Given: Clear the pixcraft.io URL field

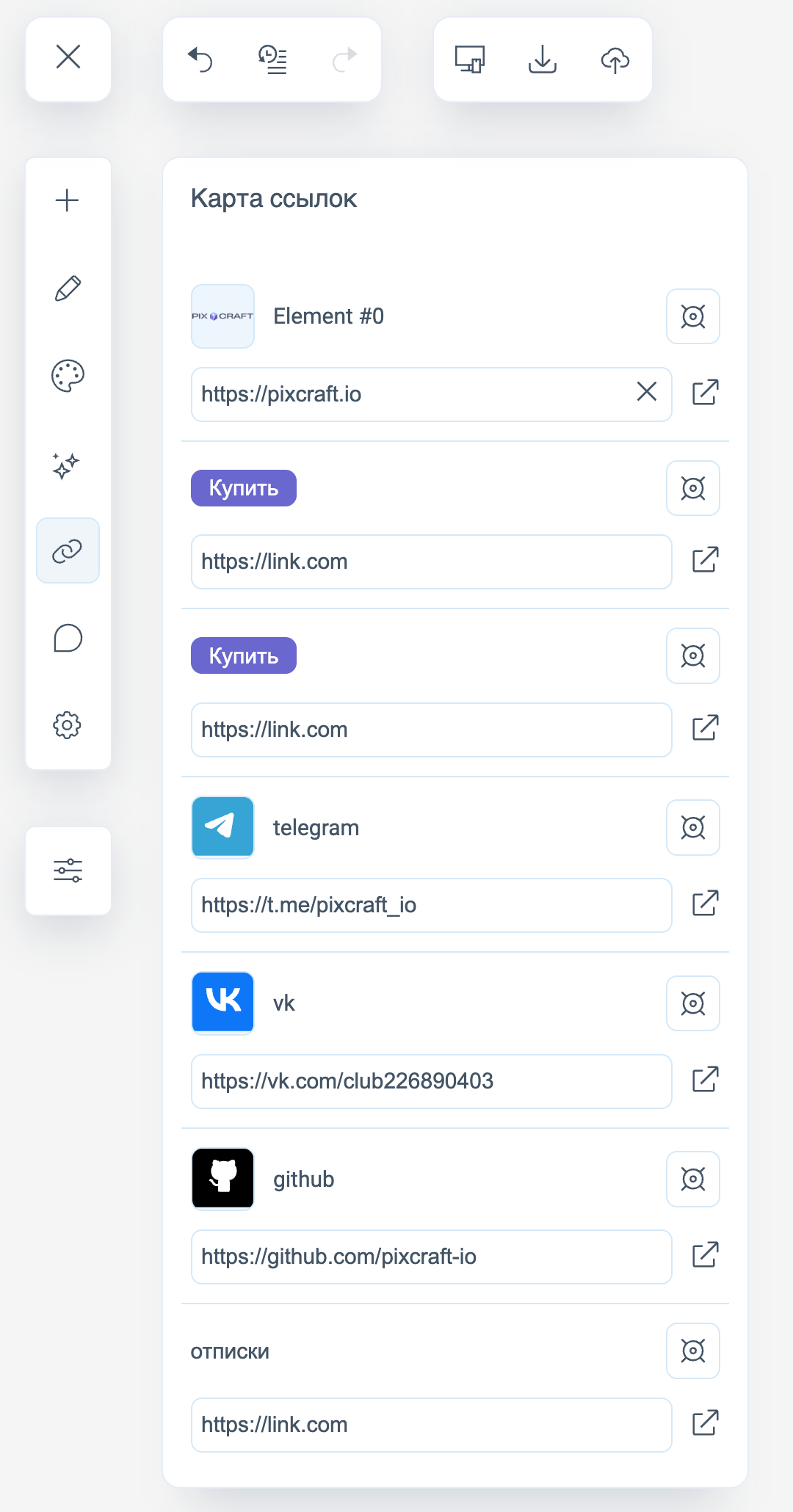Looking at the screenshot, I should (x=646, y=392).
